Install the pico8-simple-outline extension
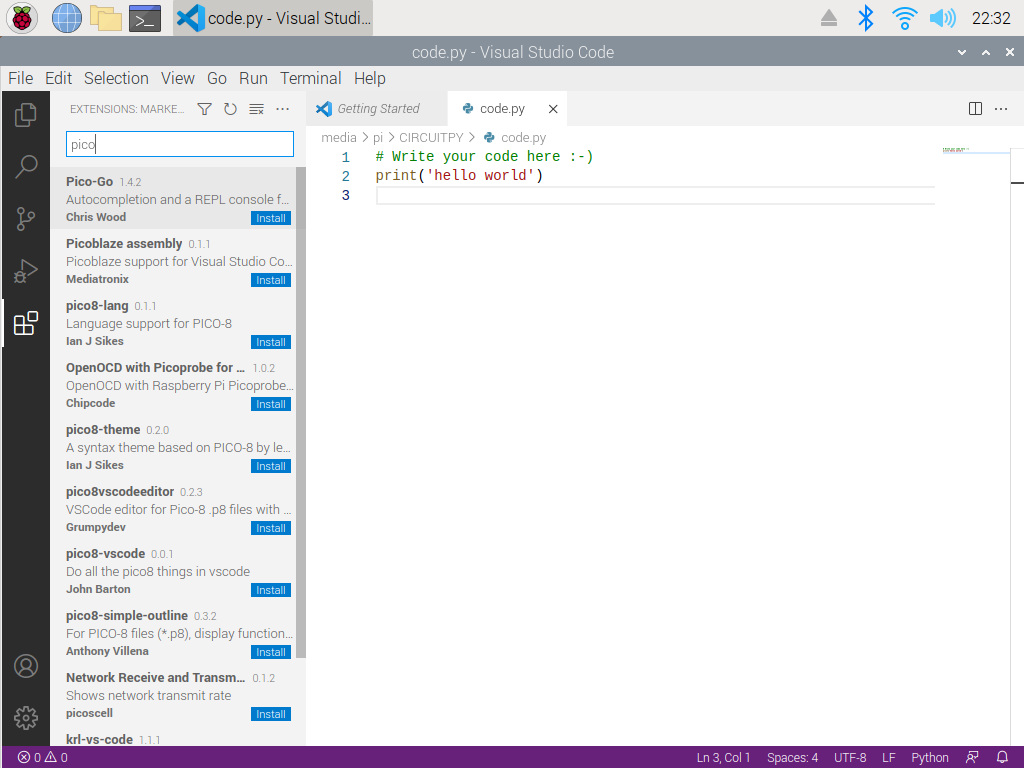 [x=271, y=652]
